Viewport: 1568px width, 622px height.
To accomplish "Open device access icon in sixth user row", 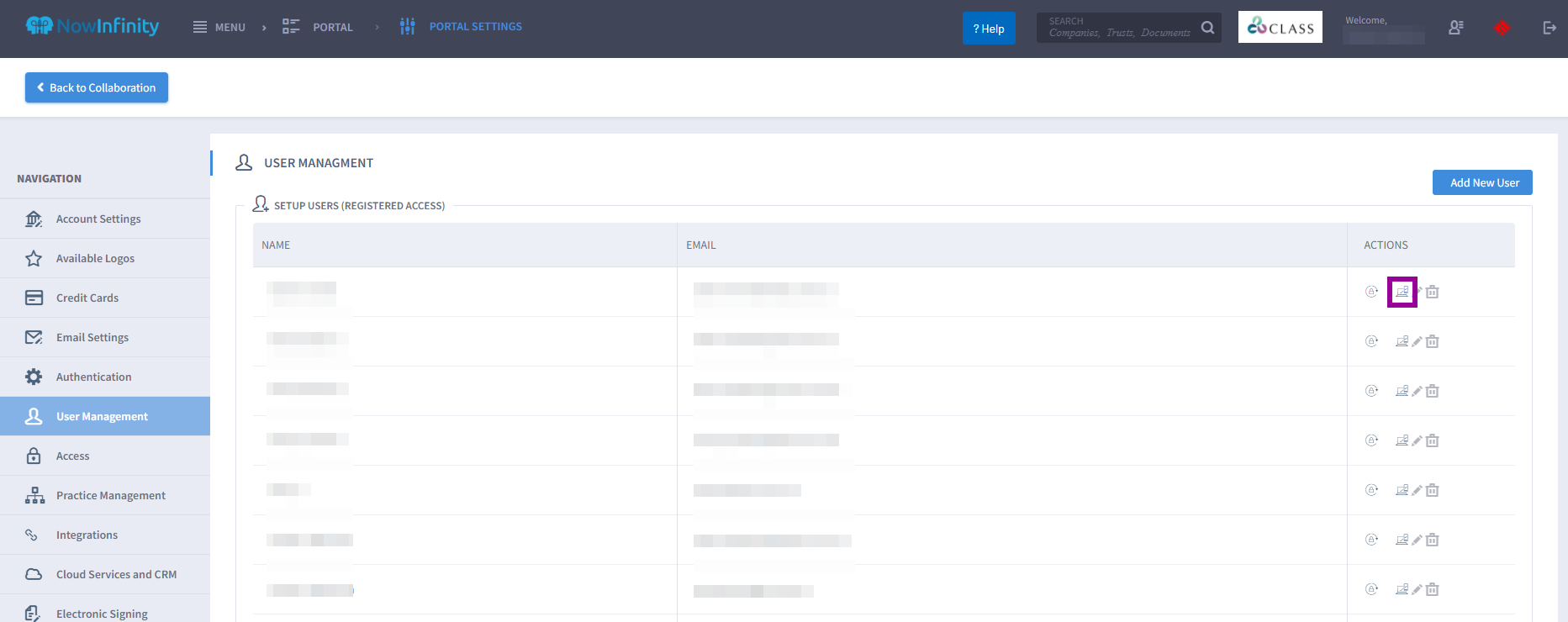I will [x=1402, y=540].
